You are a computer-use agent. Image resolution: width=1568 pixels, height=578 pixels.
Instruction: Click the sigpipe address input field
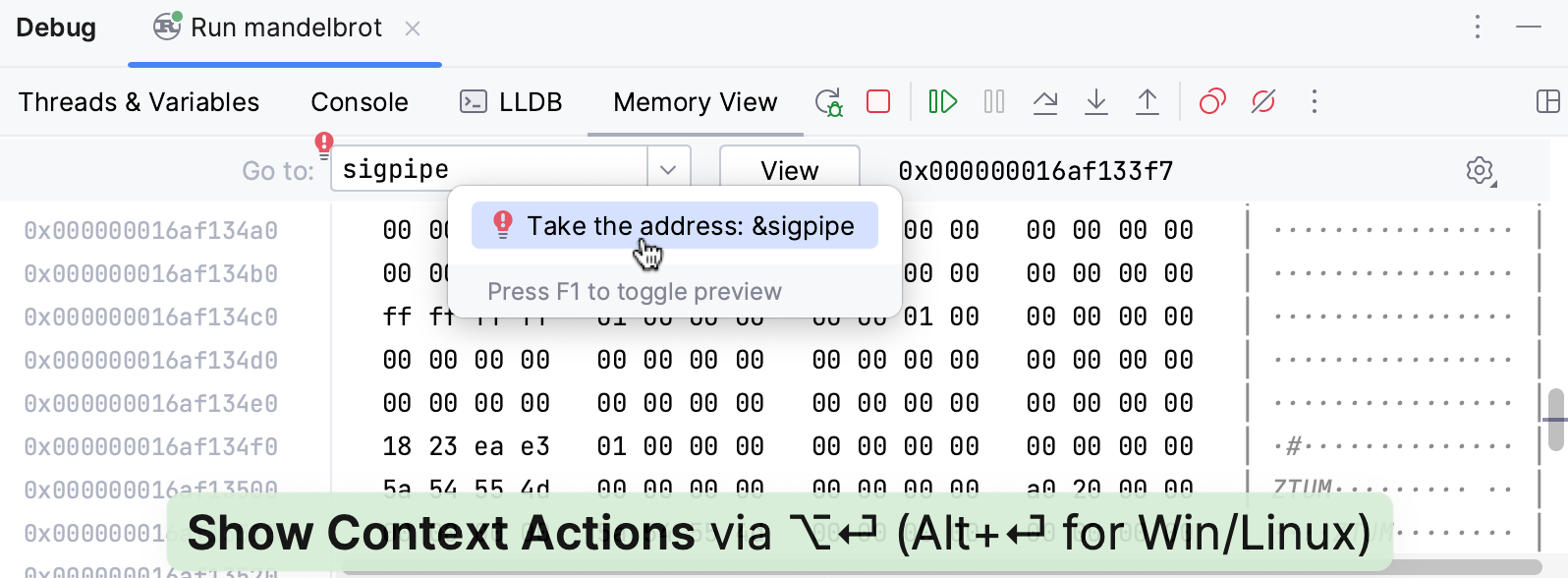tap(490, 170)
